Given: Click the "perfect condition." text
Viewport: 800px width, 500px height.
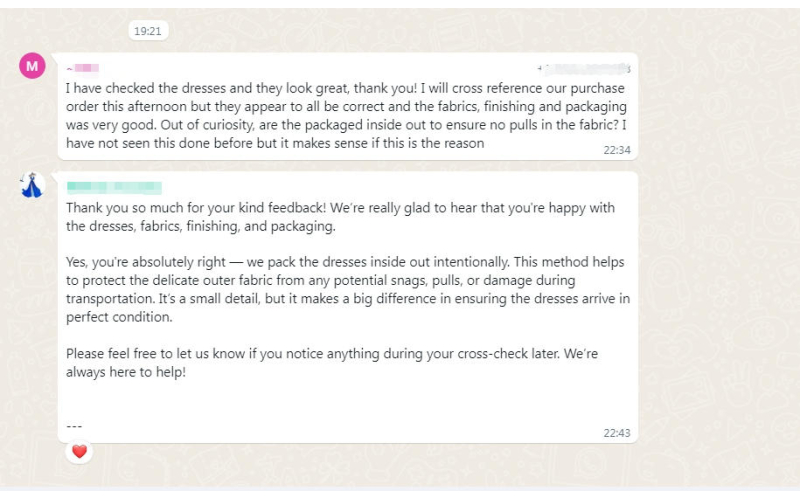Looking at the screenshot, I should (x=119, y=317).
